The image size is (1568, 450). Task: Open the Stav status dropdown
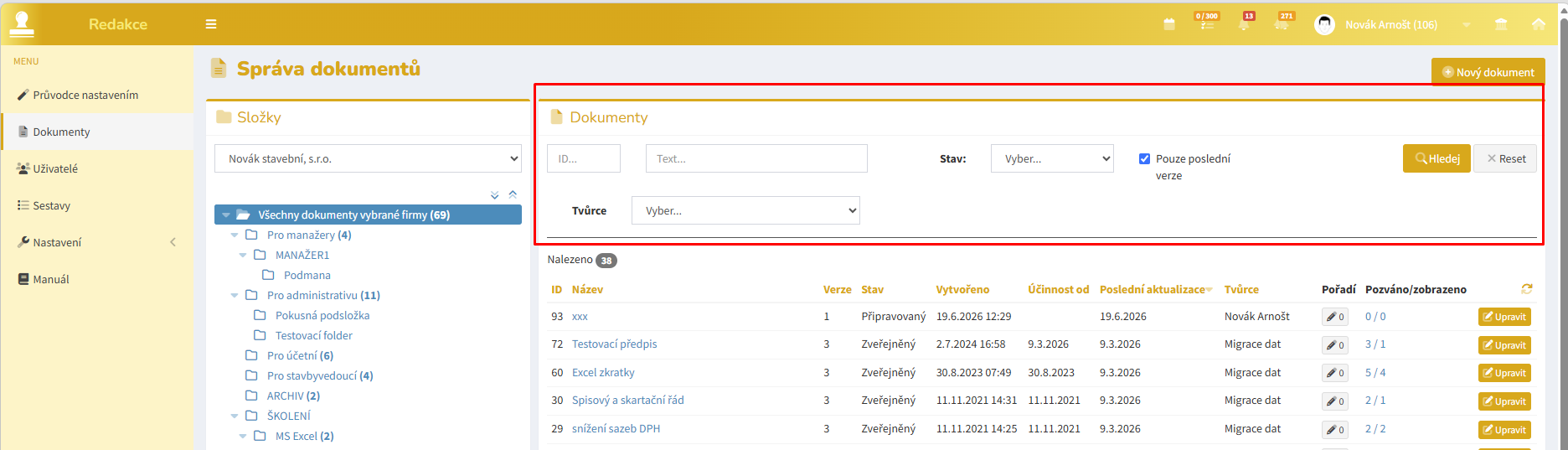coord(1052,158)
